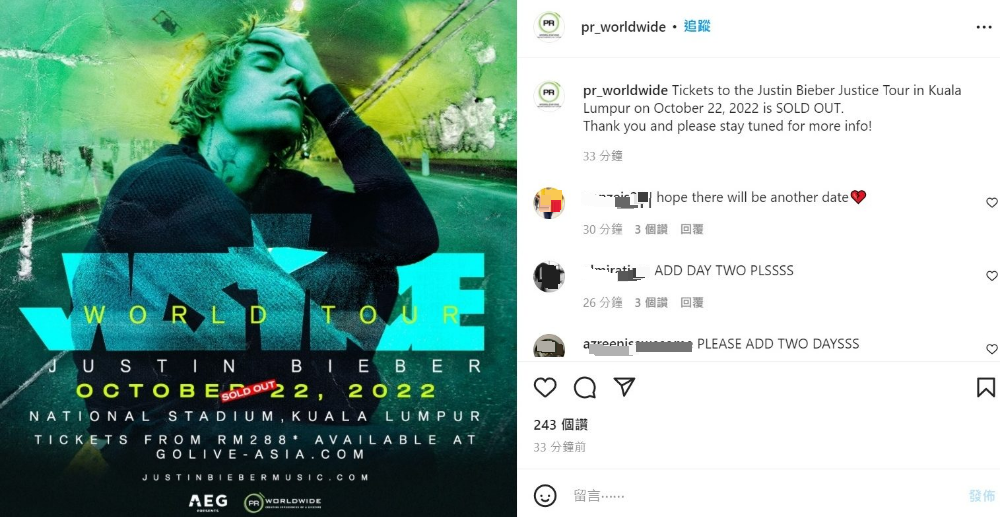Like the 'ADD DAY TWO PLSSSS' comment

click(992, 276)
